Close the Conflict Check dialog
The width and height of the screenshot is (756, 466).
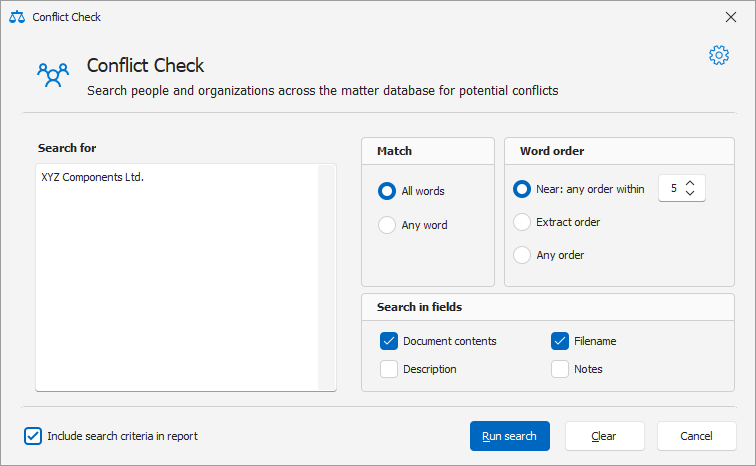[x=731, y=17]
